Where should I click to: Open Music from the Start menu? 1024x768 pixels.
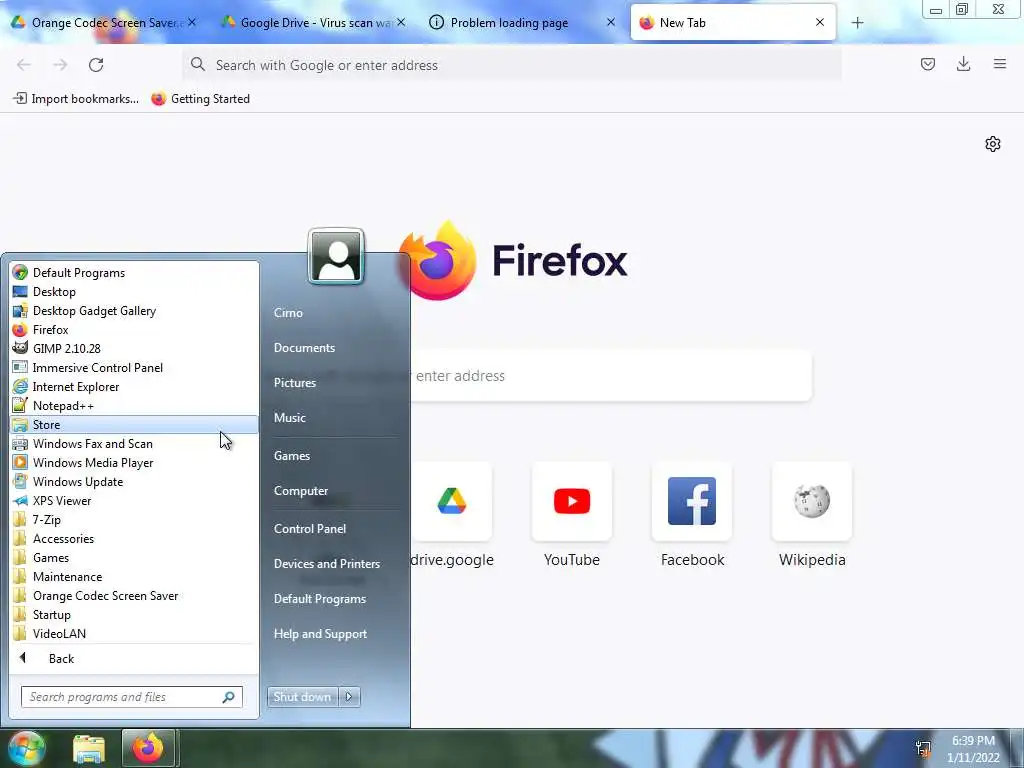click(289, 417)
